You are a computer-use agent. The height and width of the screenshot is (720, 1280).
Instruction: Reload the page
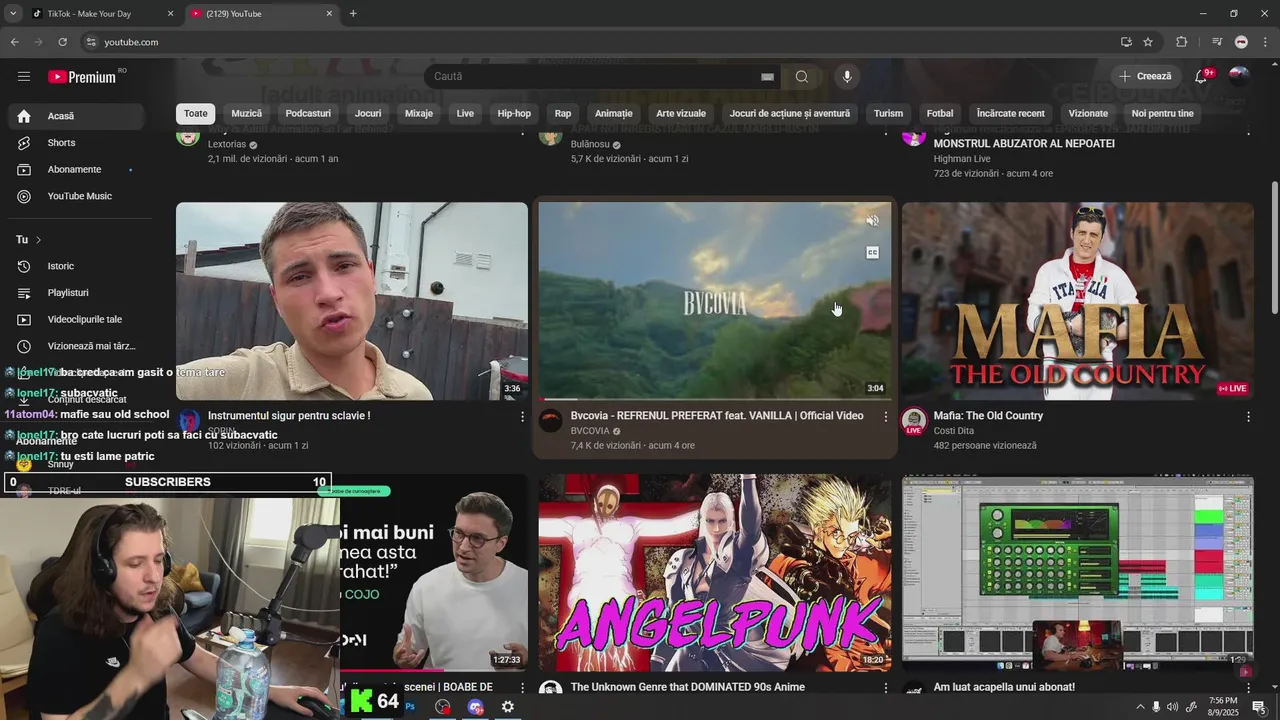(x=62, y=42)
